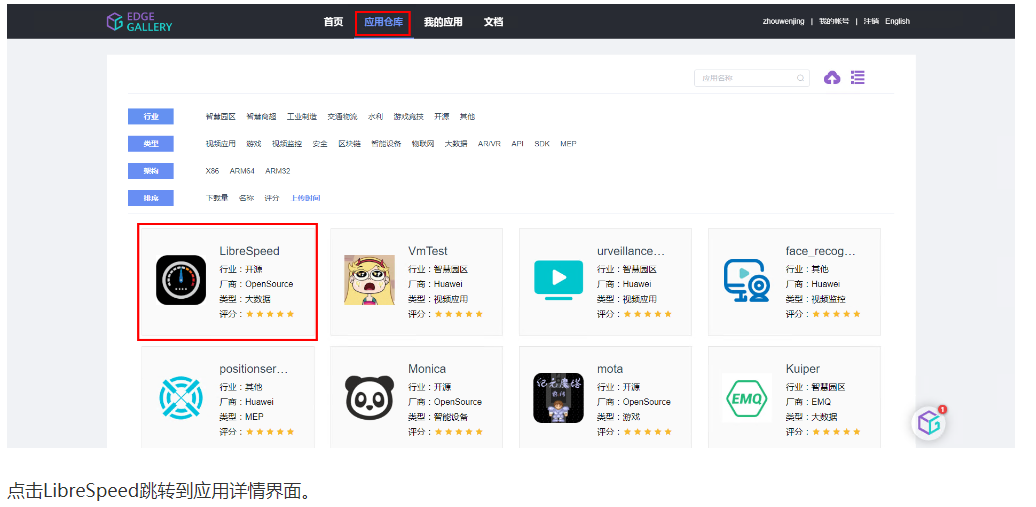Filter industry by 开源
1036x507 pixels.
coord(441,116)
